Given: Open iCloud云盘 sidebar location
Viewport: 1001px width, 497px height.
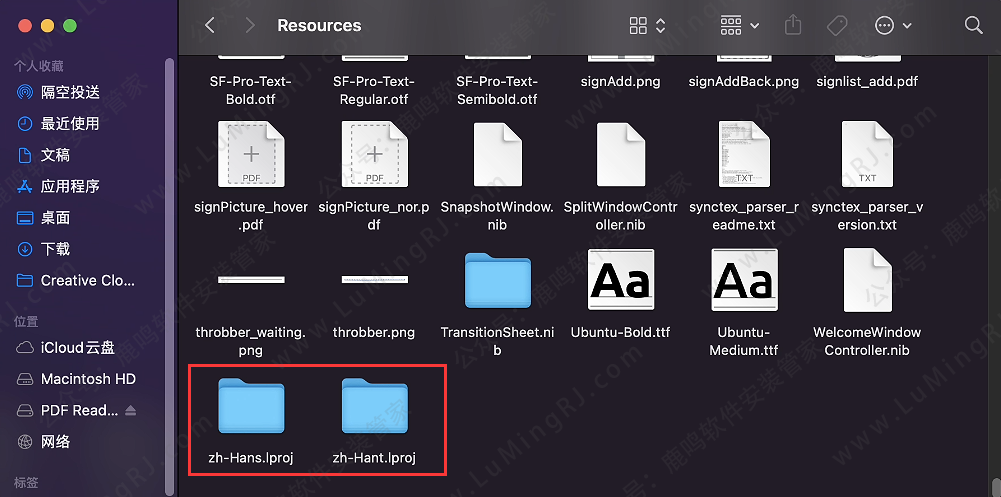Looking at the screenshot, I should click(77, 348).
